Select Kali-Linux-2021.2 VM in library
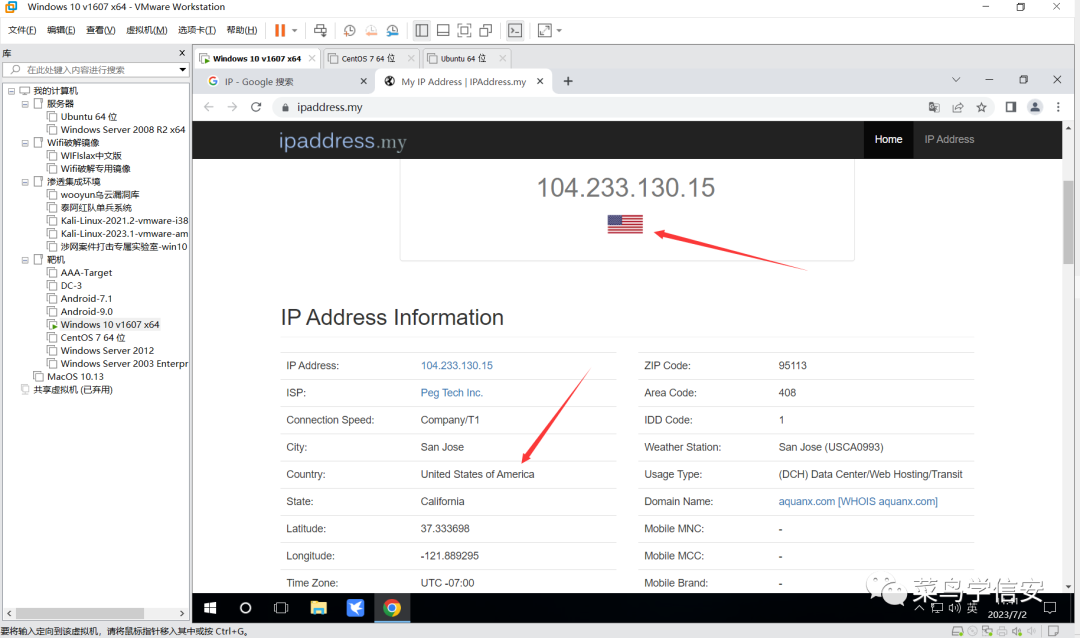 (x=124, y=220)
